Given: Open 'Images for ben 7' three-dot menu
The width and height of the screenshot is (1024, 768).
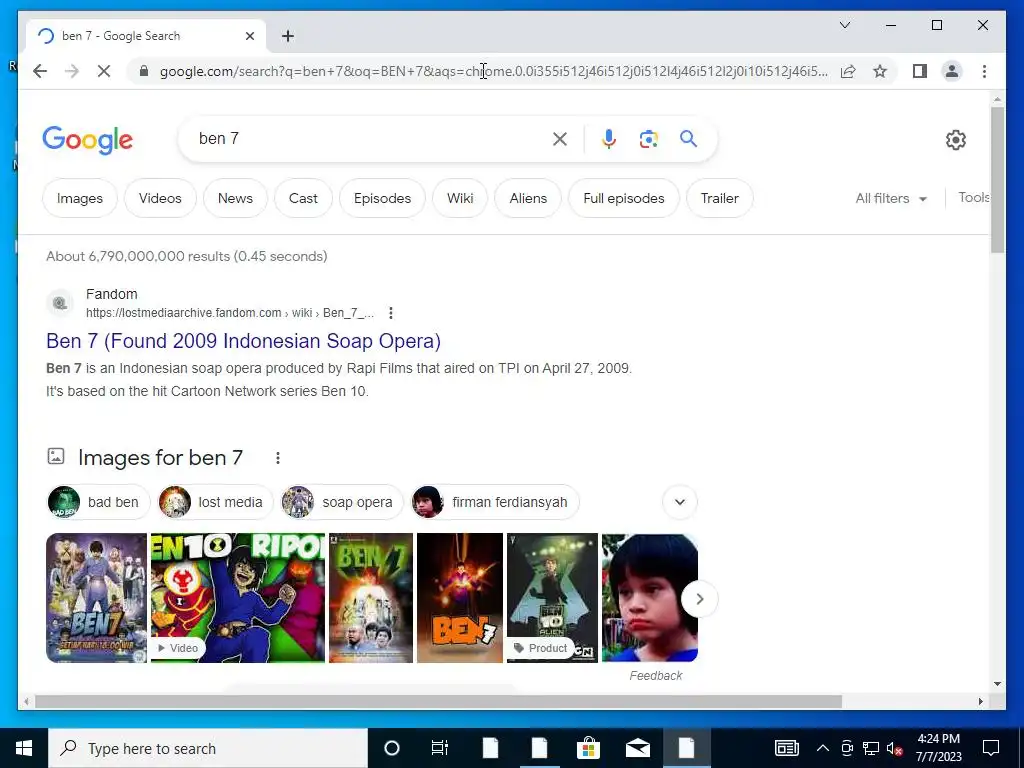Looking at the screenshot, I should click(x=278, y=458).
